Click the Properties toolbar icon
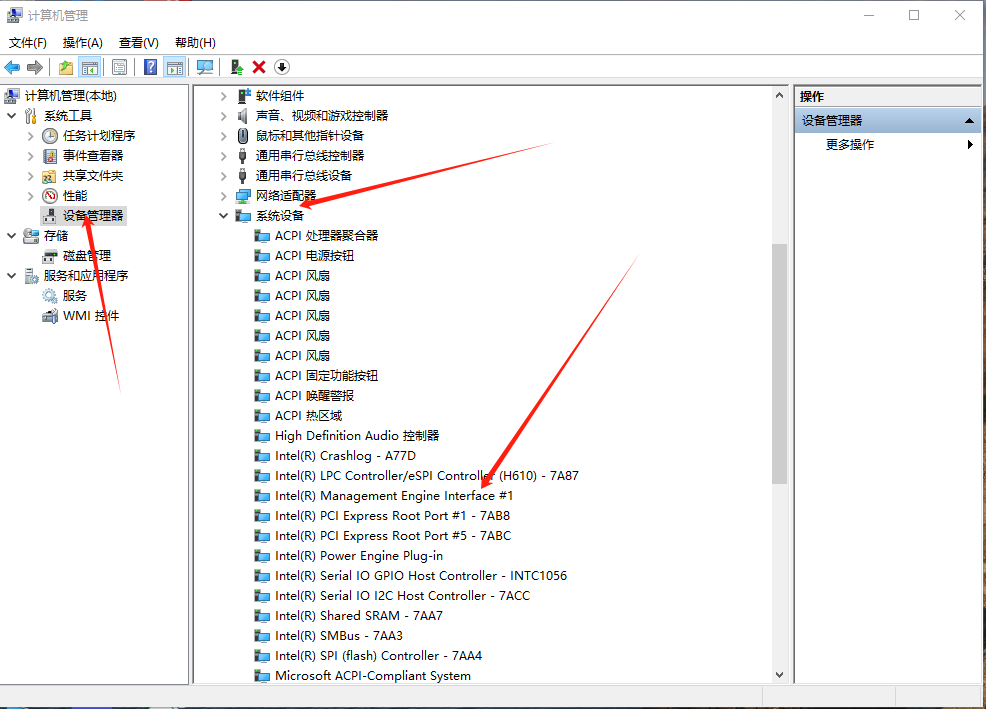Viewport: 986px width, 709px height. (x=119, y=67)
